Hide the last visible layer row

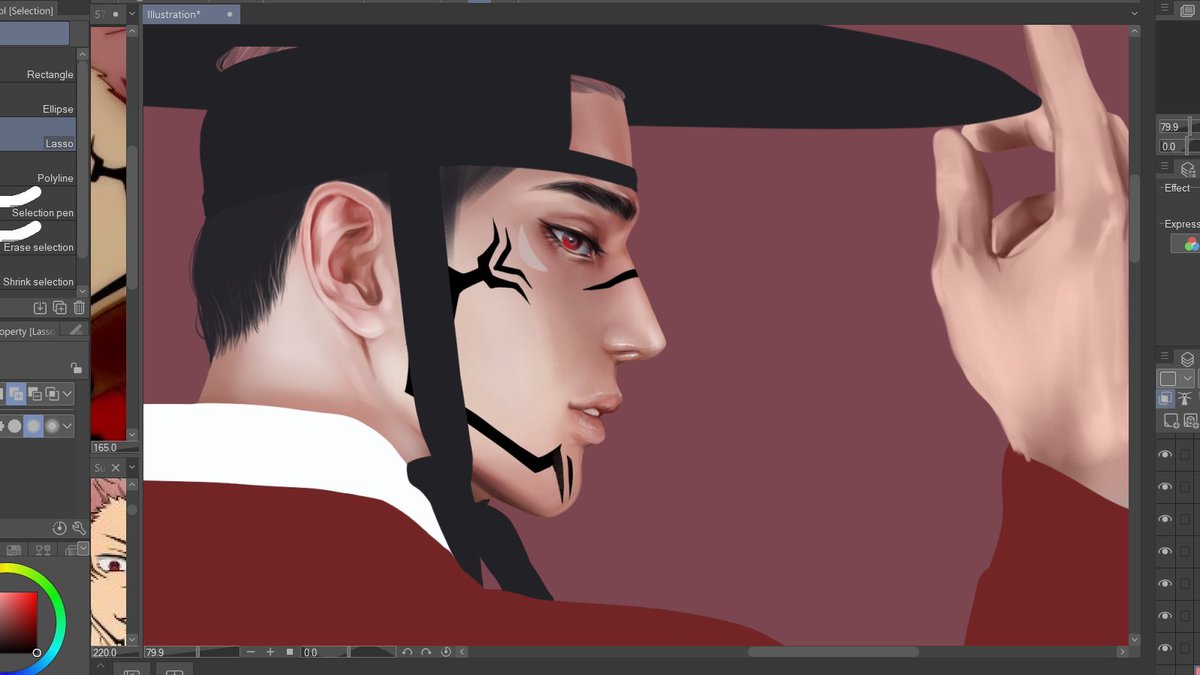1165,648
